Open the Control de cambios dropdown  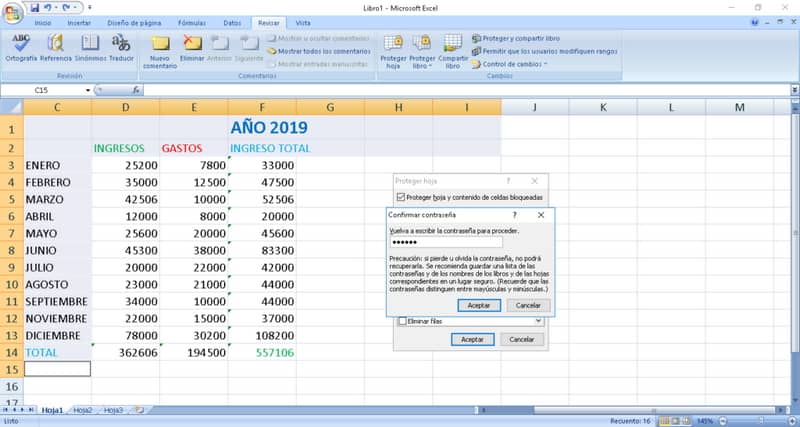pyautogui.click(x=509, y=64)
